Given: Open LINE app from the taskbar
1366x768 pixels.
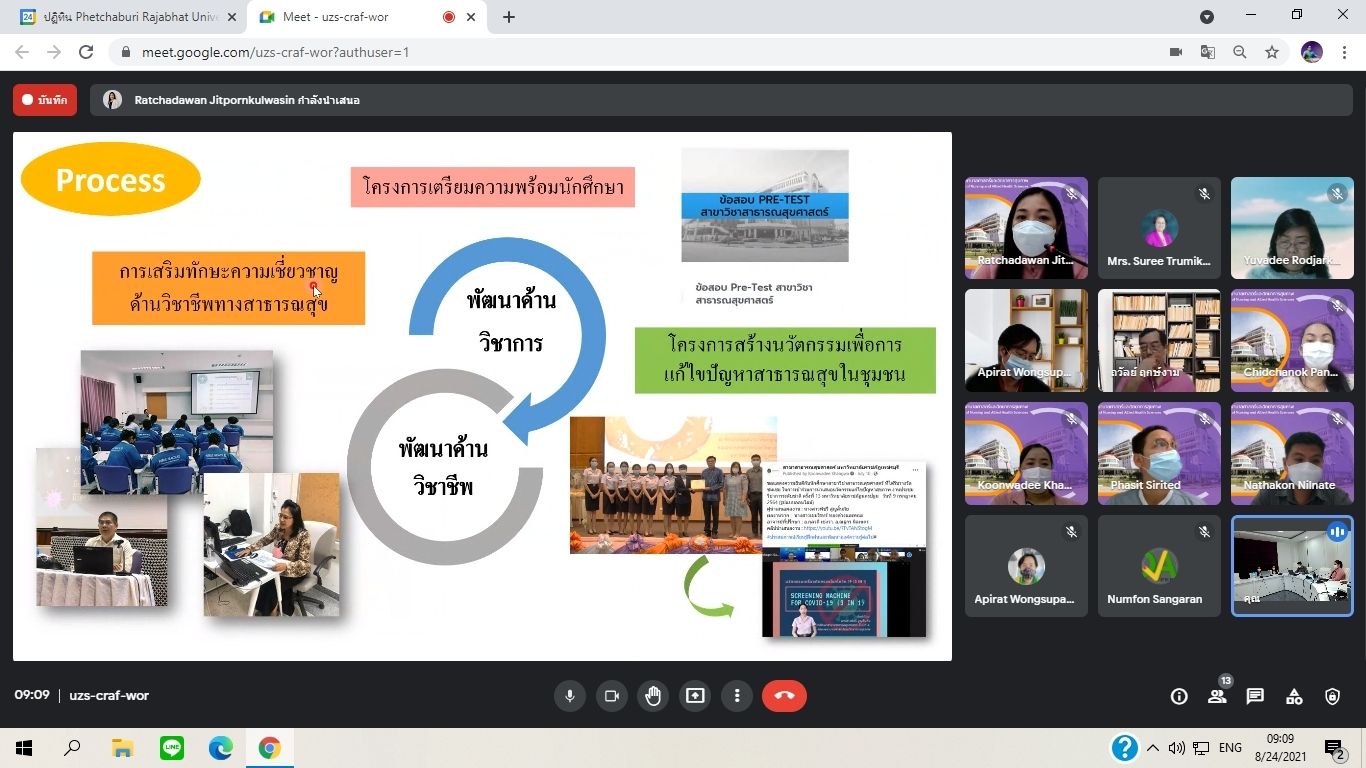Looking at the screenshot, I should 172,748.
